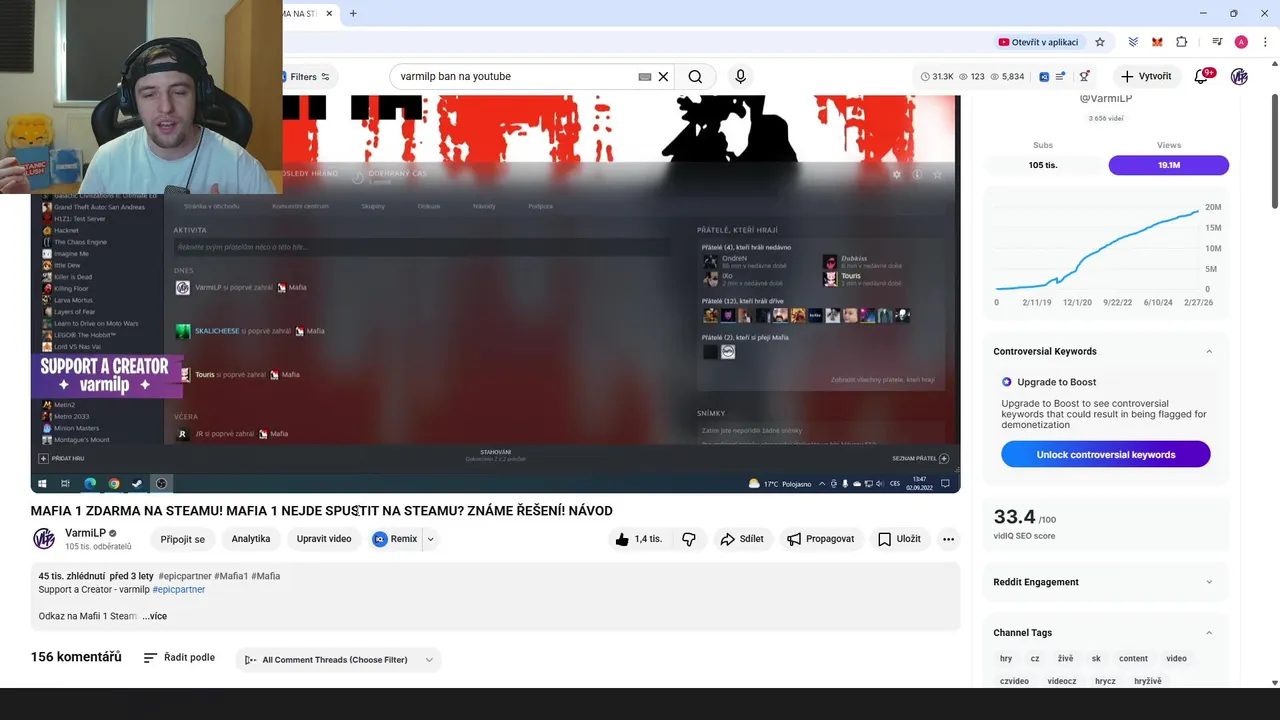Open the Chrome profile avatar A
The image size is (1280, 720).
pyautogui.click(x=1241, y=42)
